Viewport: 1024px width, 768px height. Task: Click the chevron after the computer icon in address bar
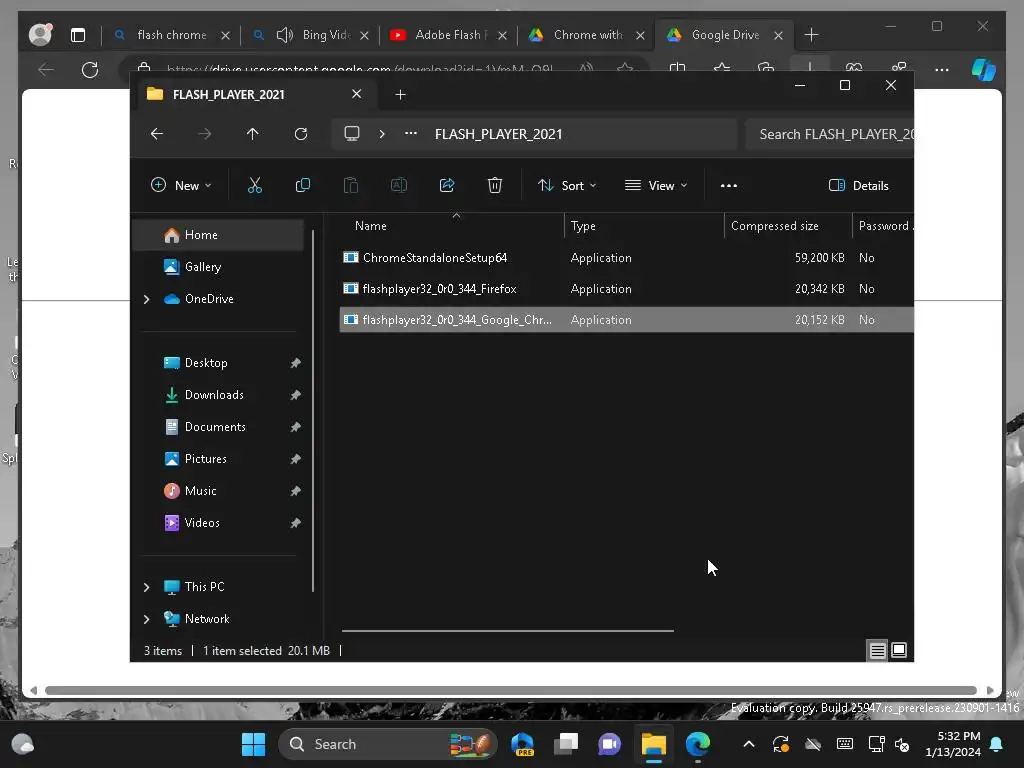click(x=382, y=134)
